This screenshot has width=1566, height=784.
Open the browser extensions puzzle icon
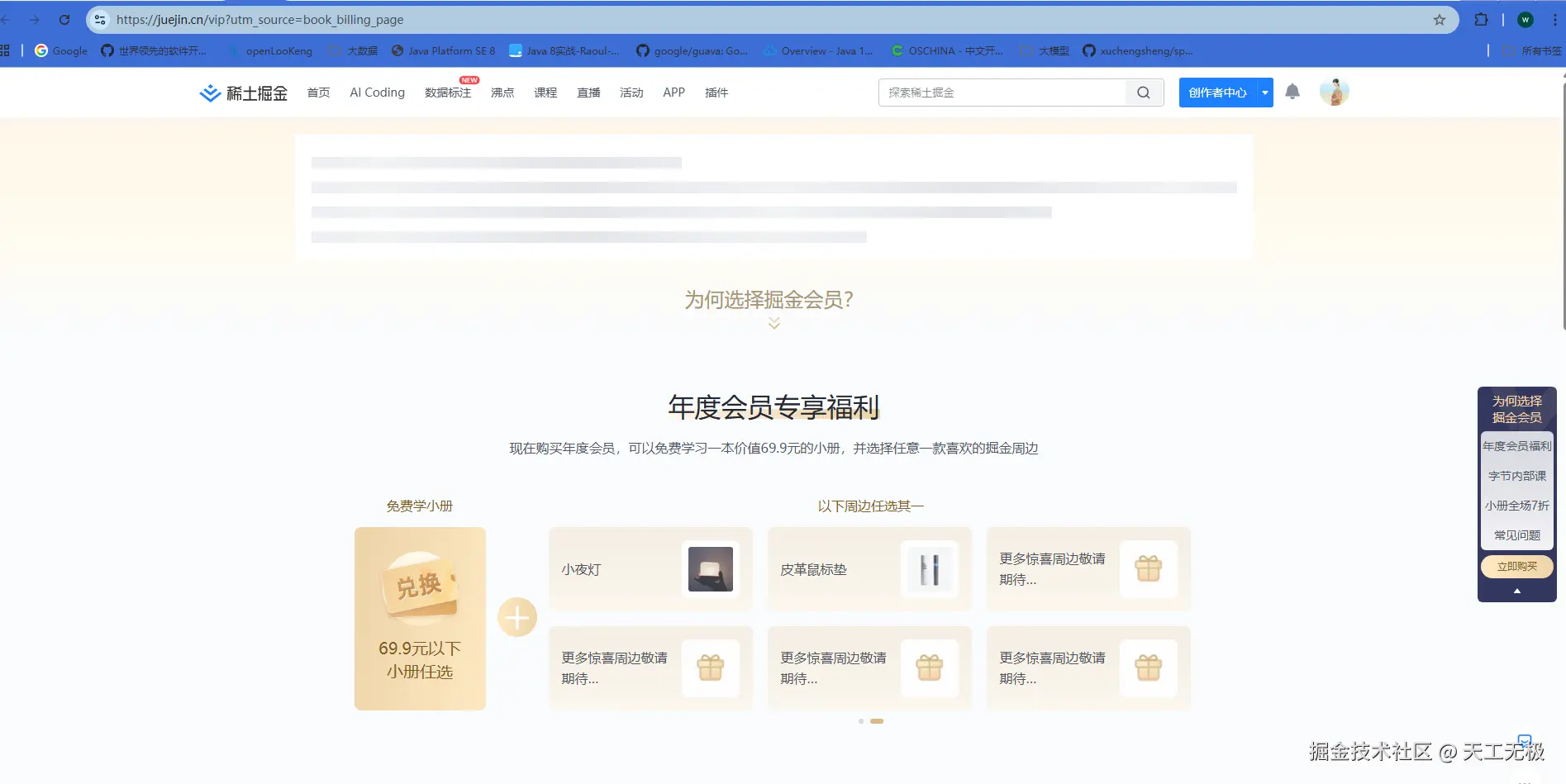pos(1480,19)
